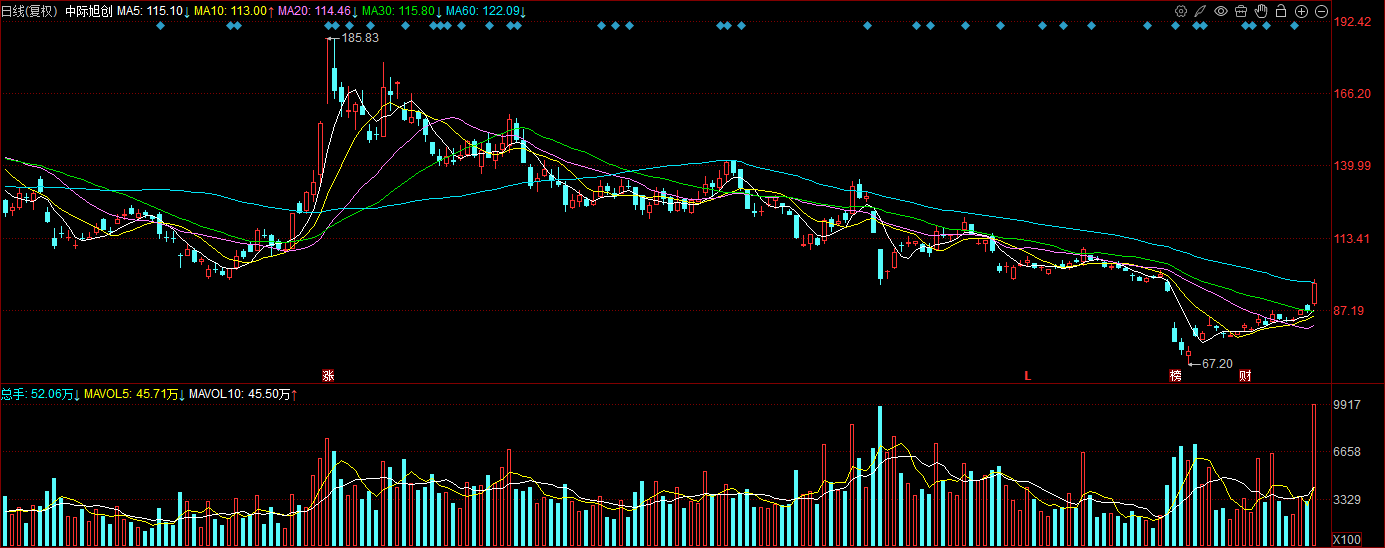Screen dimensions: 1385x548
Task: Zoom out with the minus icon
Action: (x=1321, y=11)
